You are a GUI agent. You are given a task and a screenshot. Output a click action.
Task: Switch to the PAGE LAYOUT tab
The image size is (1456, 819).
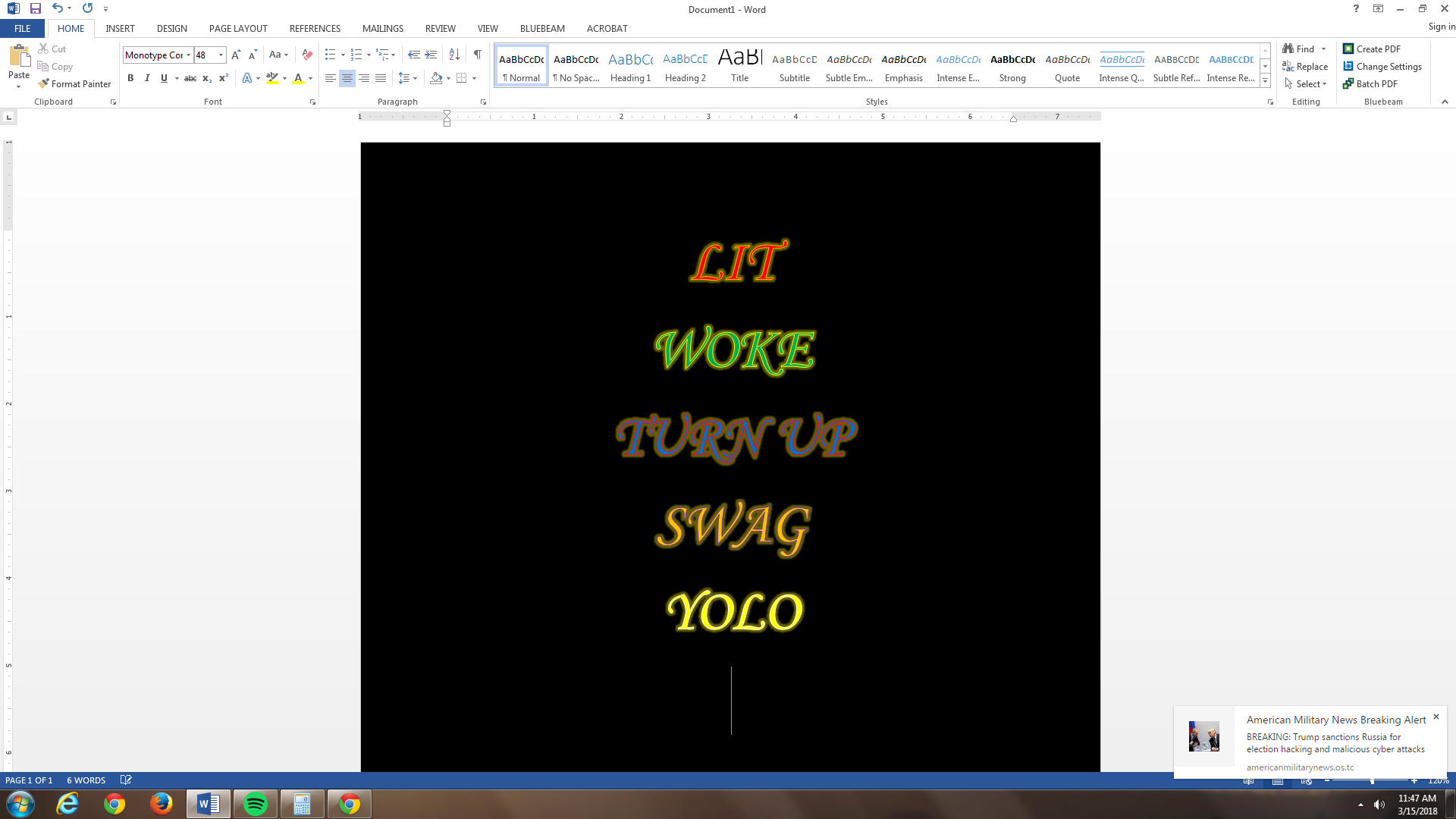coord(238,28)
